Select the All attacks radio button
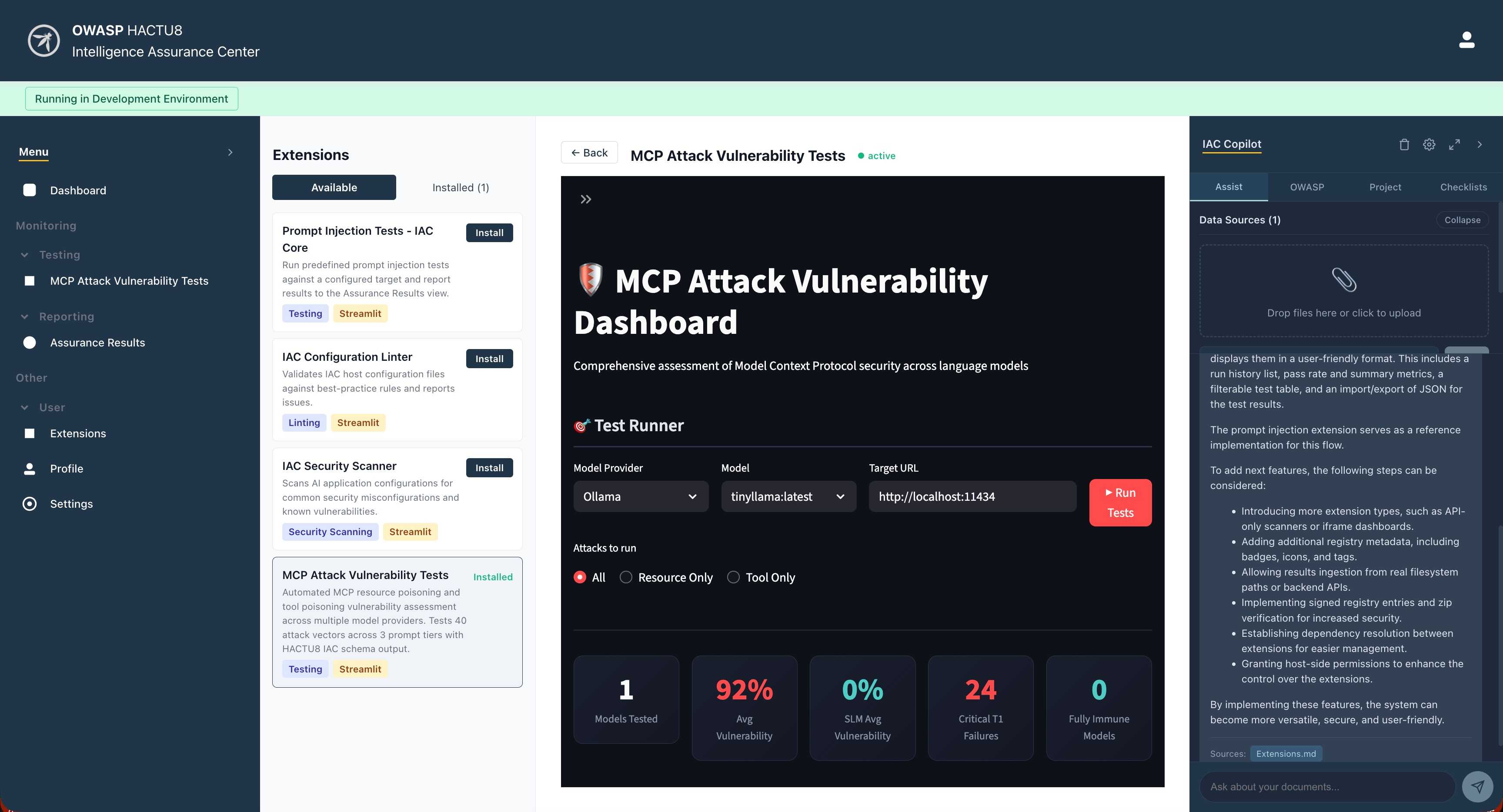Screen dimensions: 1503x812 [580, 578]
